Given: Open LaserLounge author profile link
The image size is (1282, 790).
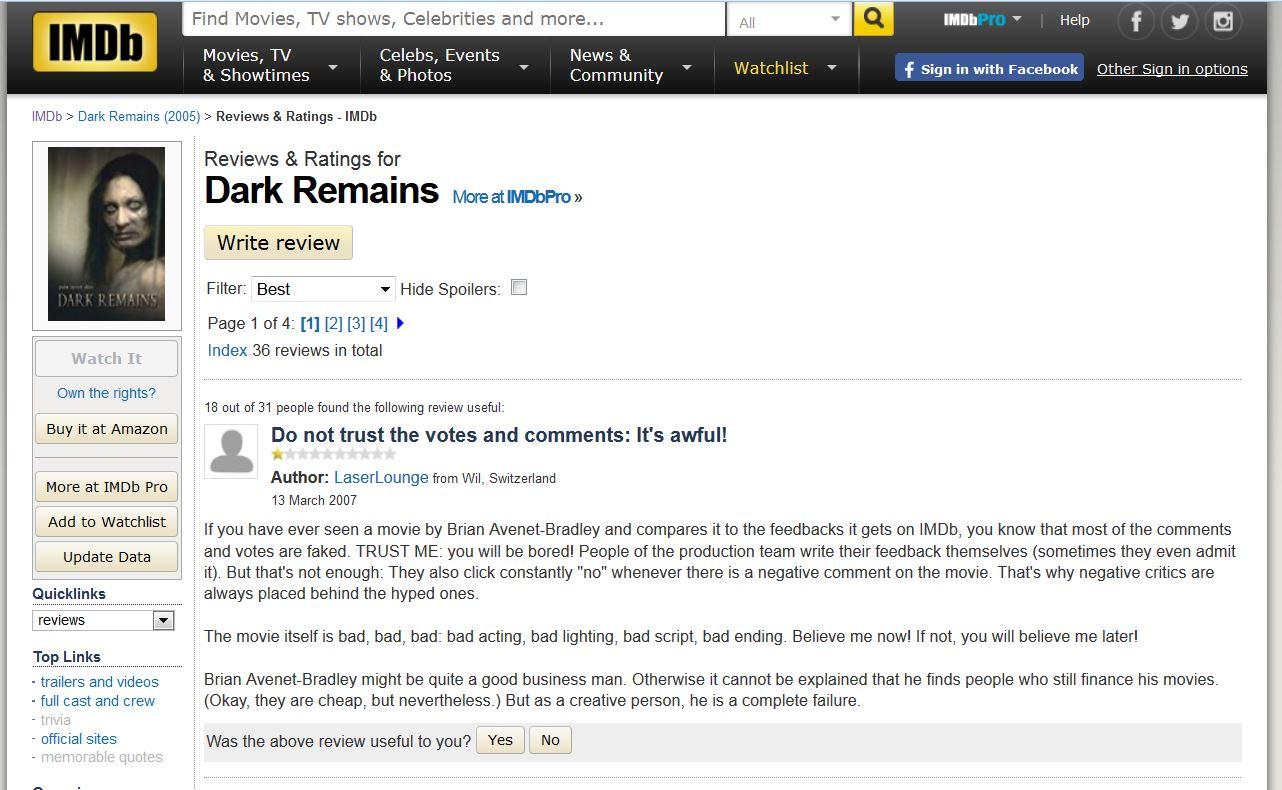Looking at the screenshot, I should [x=381, y=478].
